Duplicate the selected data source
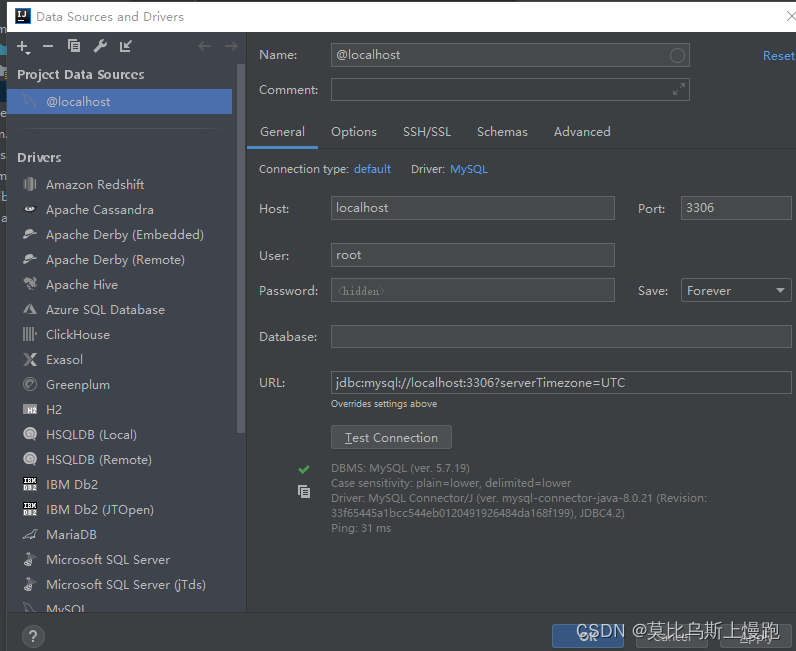The width and height of the screenshot is (796, 651). (74, 46)
